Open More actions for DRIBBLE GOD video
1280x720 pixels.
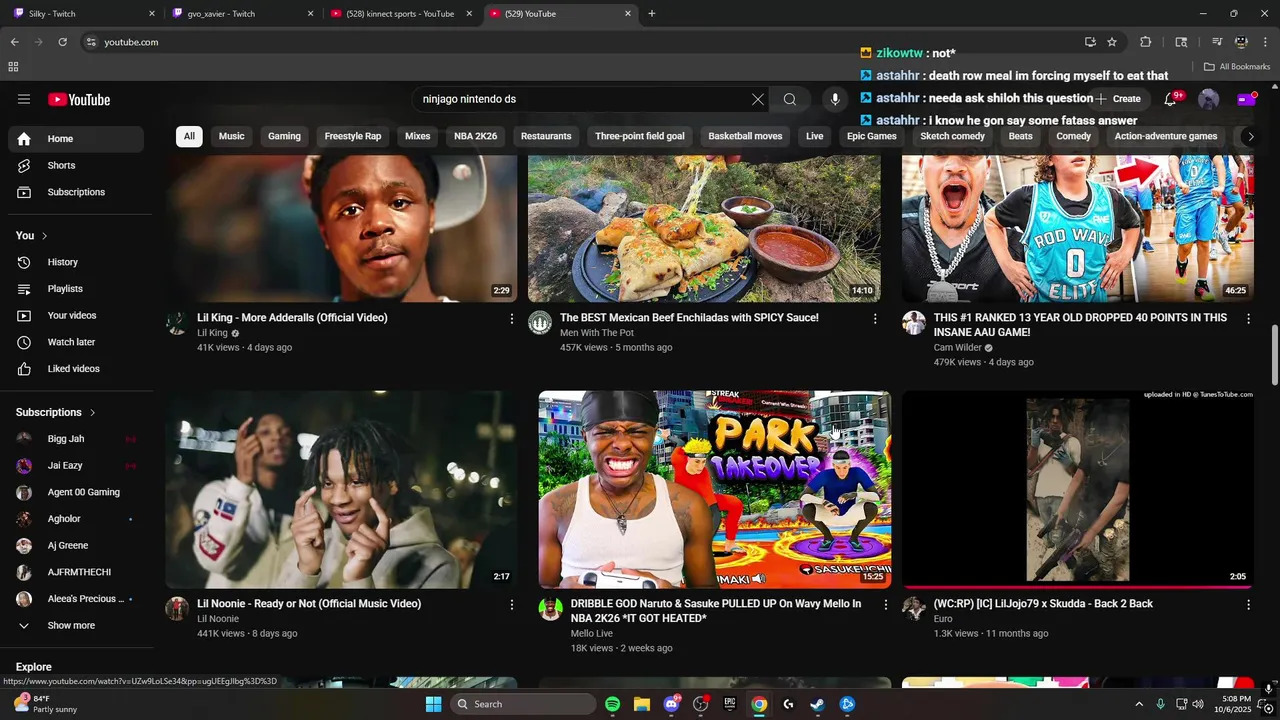tap(885, 604)
